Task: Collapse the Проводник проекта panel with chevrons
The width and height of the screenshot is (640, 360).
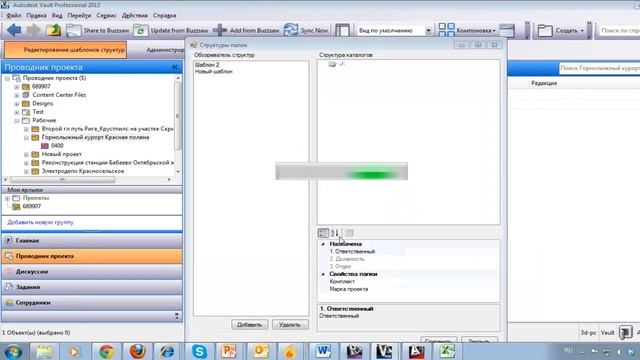Action: 175,67
